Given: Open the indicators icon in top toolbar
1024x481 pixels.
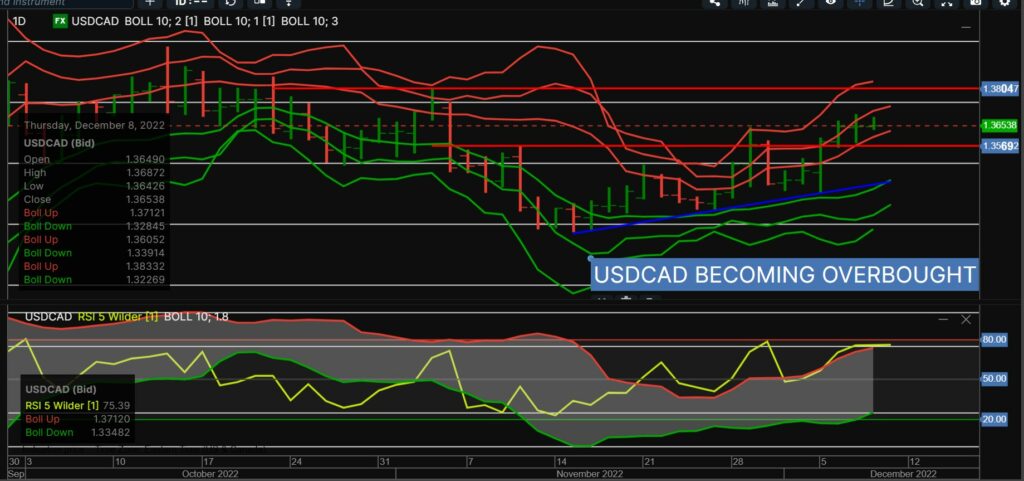Looking at the screenshot, I should 743,4.
